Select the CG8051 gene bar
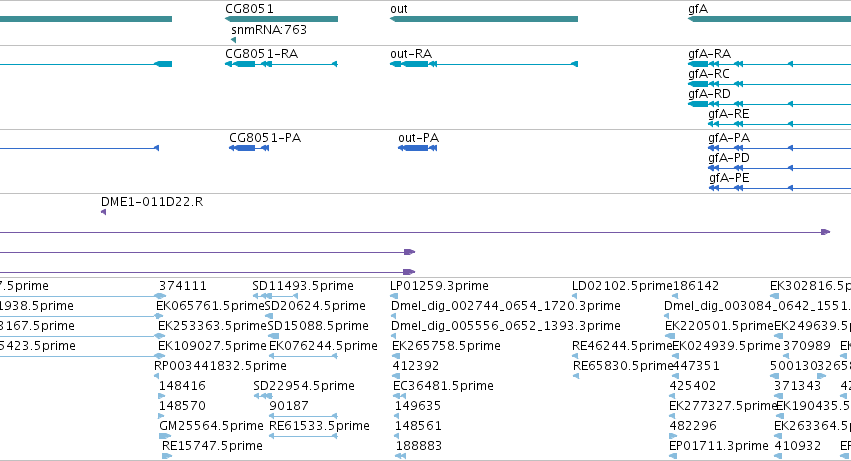Viewport: 851px width, 461px height. [x=281, y=19]
